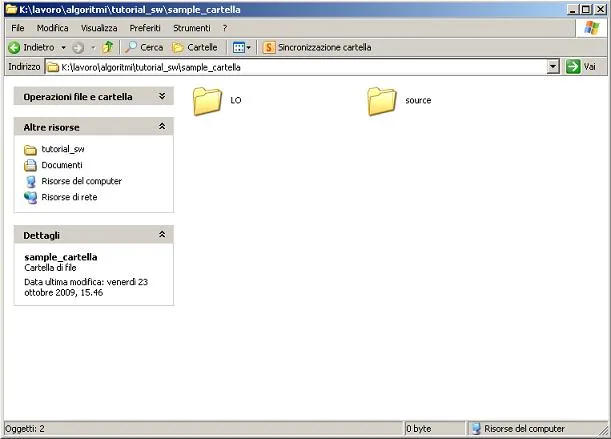Screen dimensions: 611x439
Task: Go up one folder level icon
Action: (108, 47)
